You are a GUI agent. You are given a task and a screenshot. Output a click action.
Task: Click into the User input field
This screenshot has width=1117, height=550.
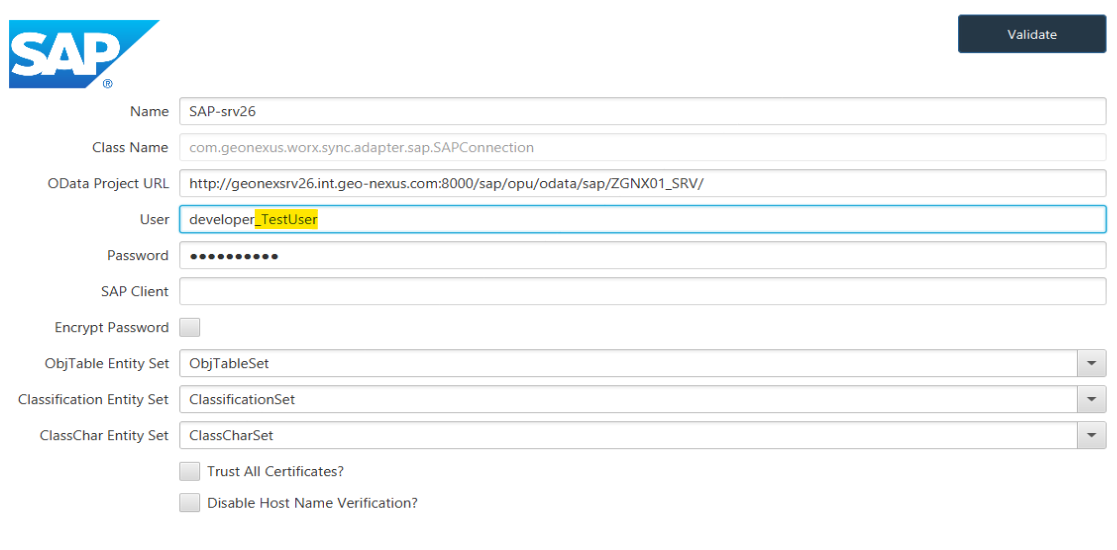pyautogui.click(x=643, y=219)
